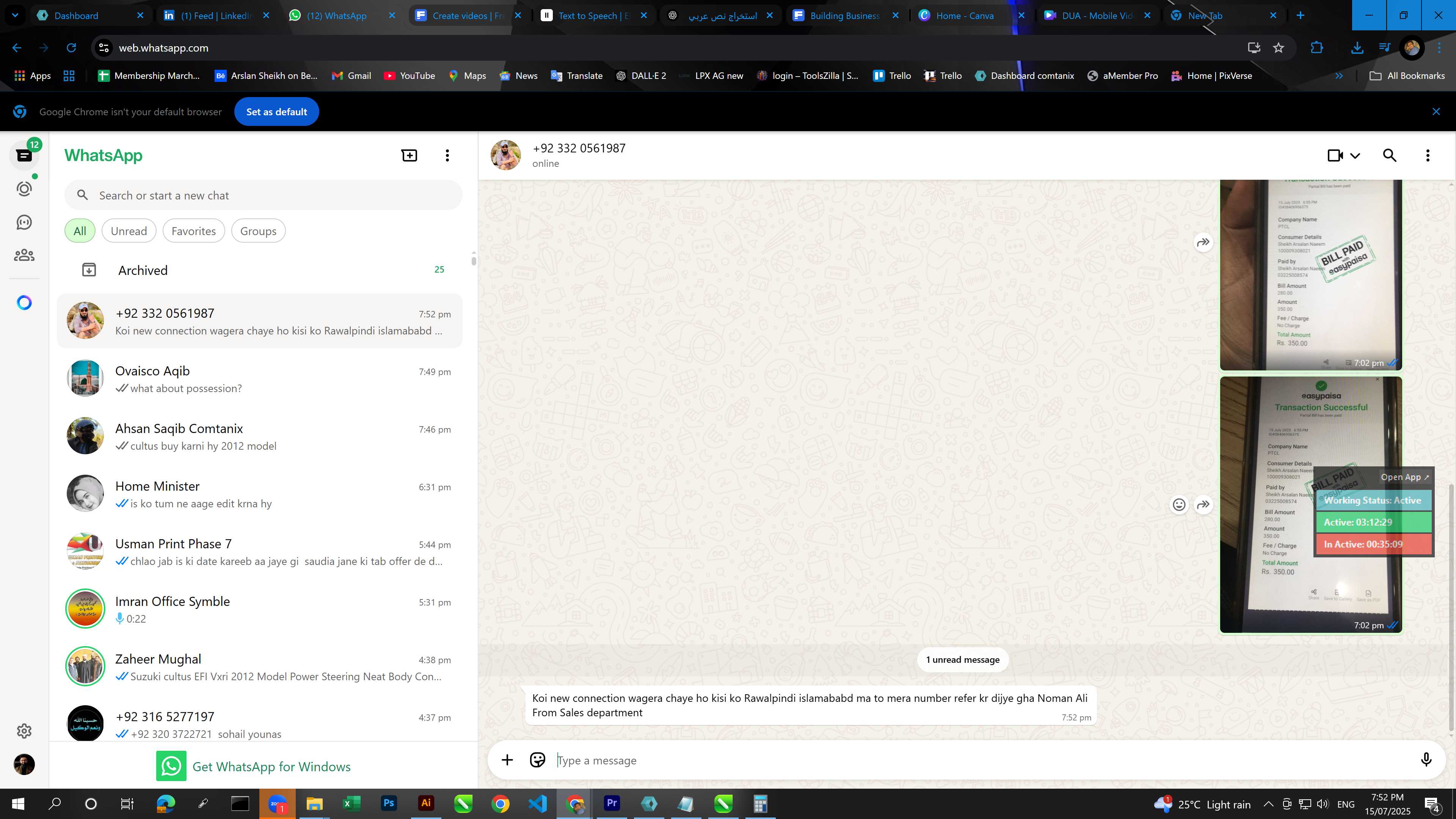Open the All Bookmarks folder

(1407, 76)
